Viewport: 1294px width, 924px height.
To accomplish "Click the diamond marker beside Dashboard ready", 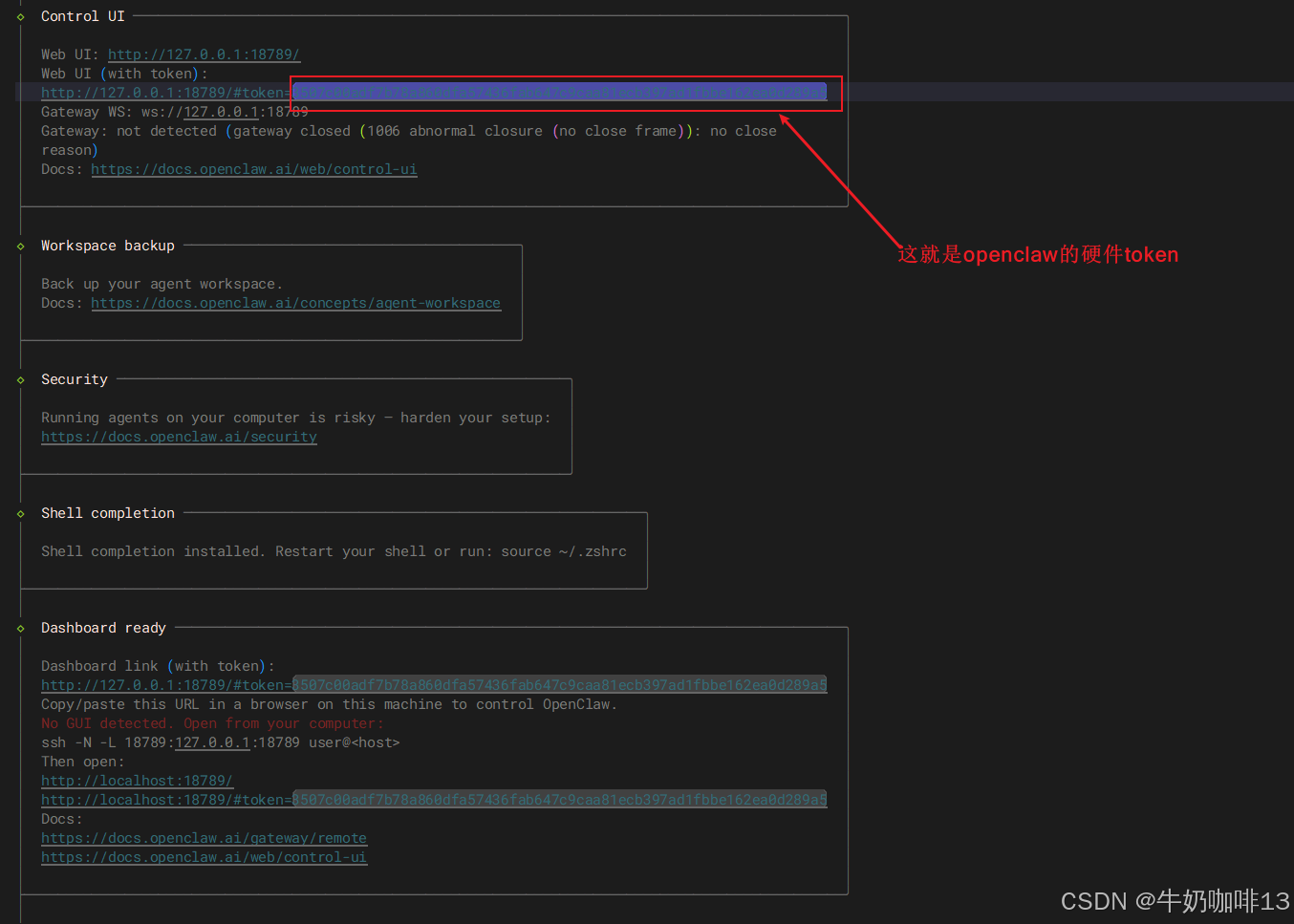I will click(x=20, y=628).
